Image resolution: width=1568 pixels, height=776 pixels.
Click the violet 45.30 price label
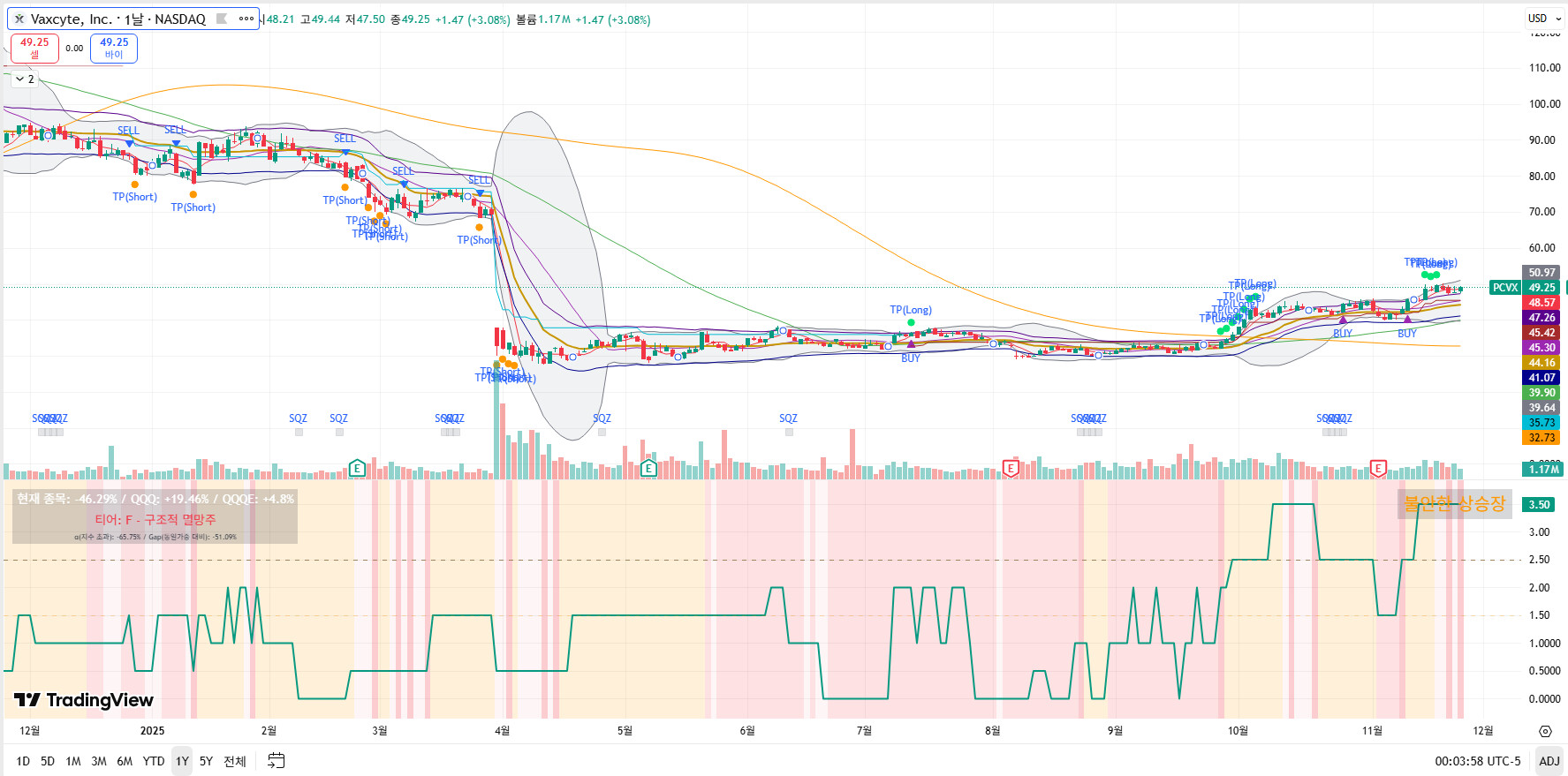pos(1541,348)
